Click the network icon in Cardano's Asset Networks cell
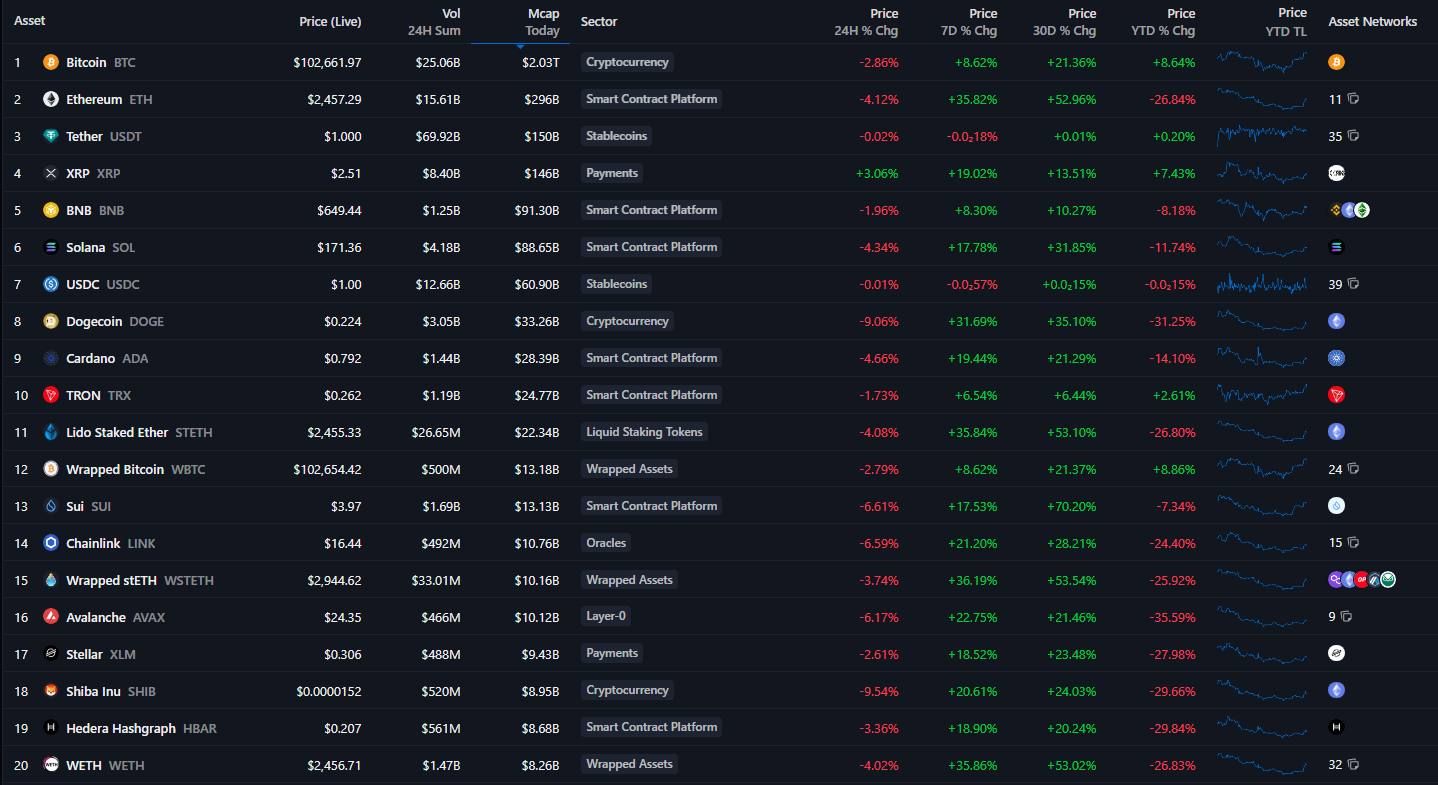The height and width of the screenshot is (785, 1438). [x=1336, y=358]
